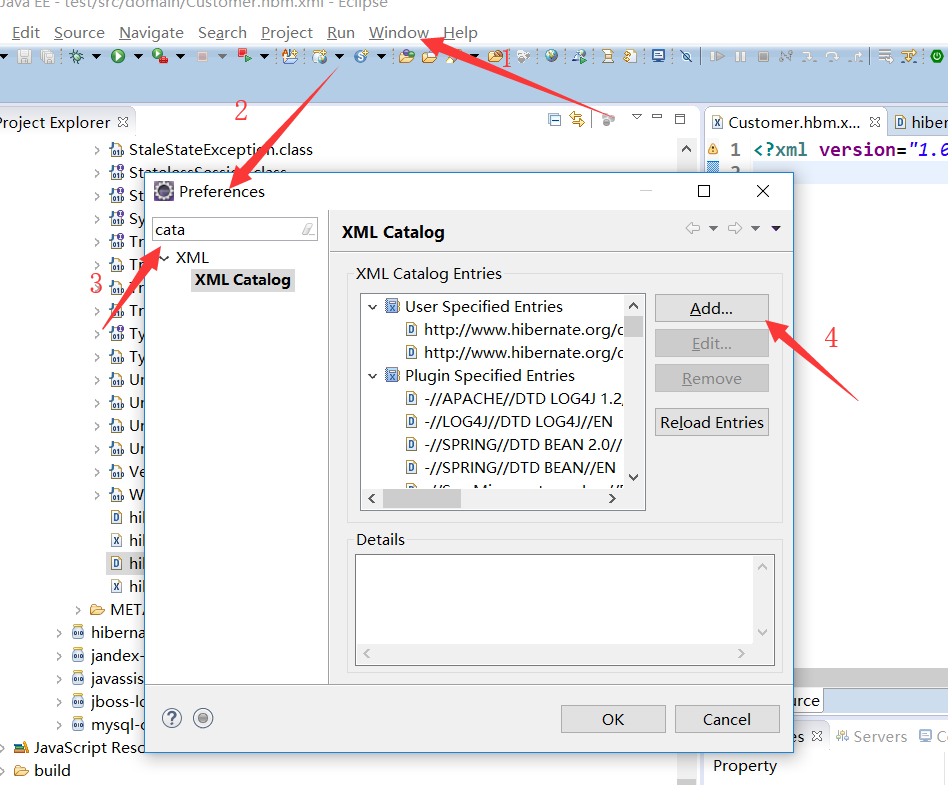The image size is (948, 785).
Task: Click the Remove button
Action: (x=712, y=379)
